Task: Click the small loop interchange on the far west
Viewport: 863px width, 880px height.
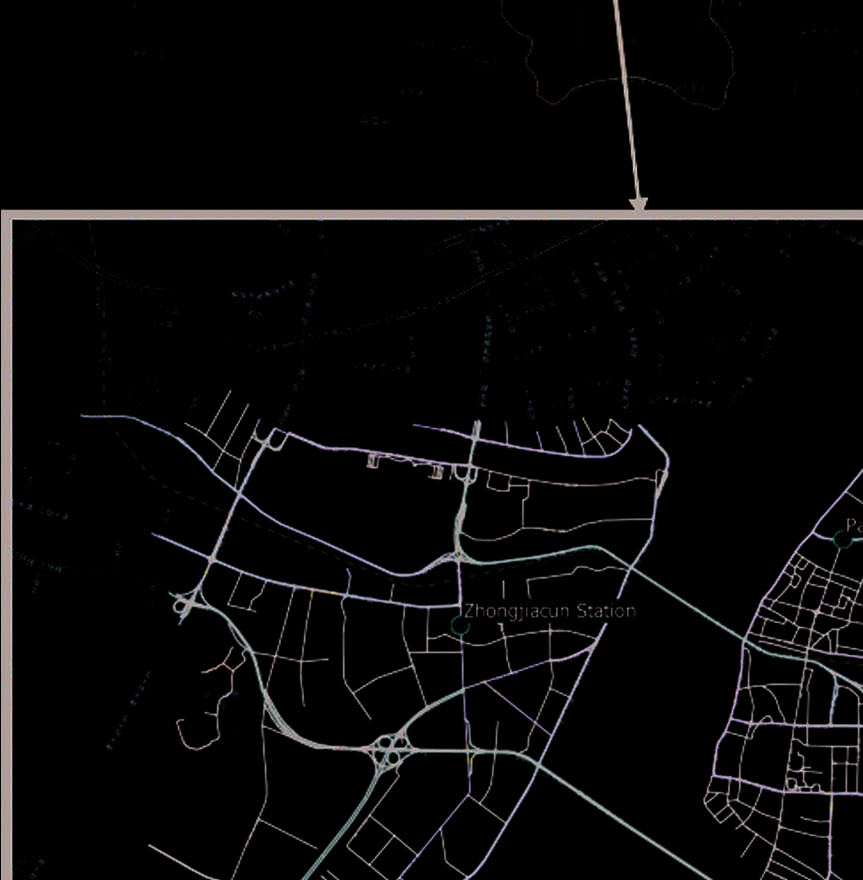Action: [184, 605]
